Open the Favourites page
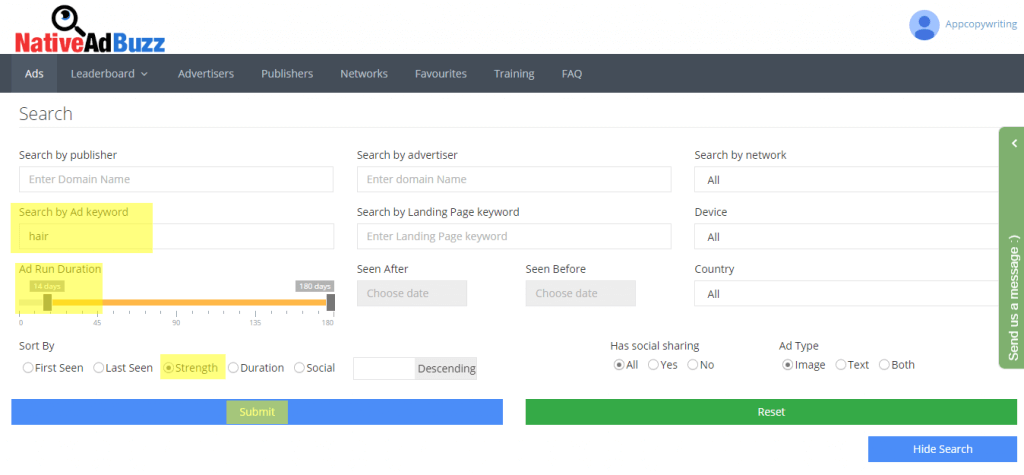Image resolution: width=1024 pixels, height=475 pixels. click(x=441, y=74)
